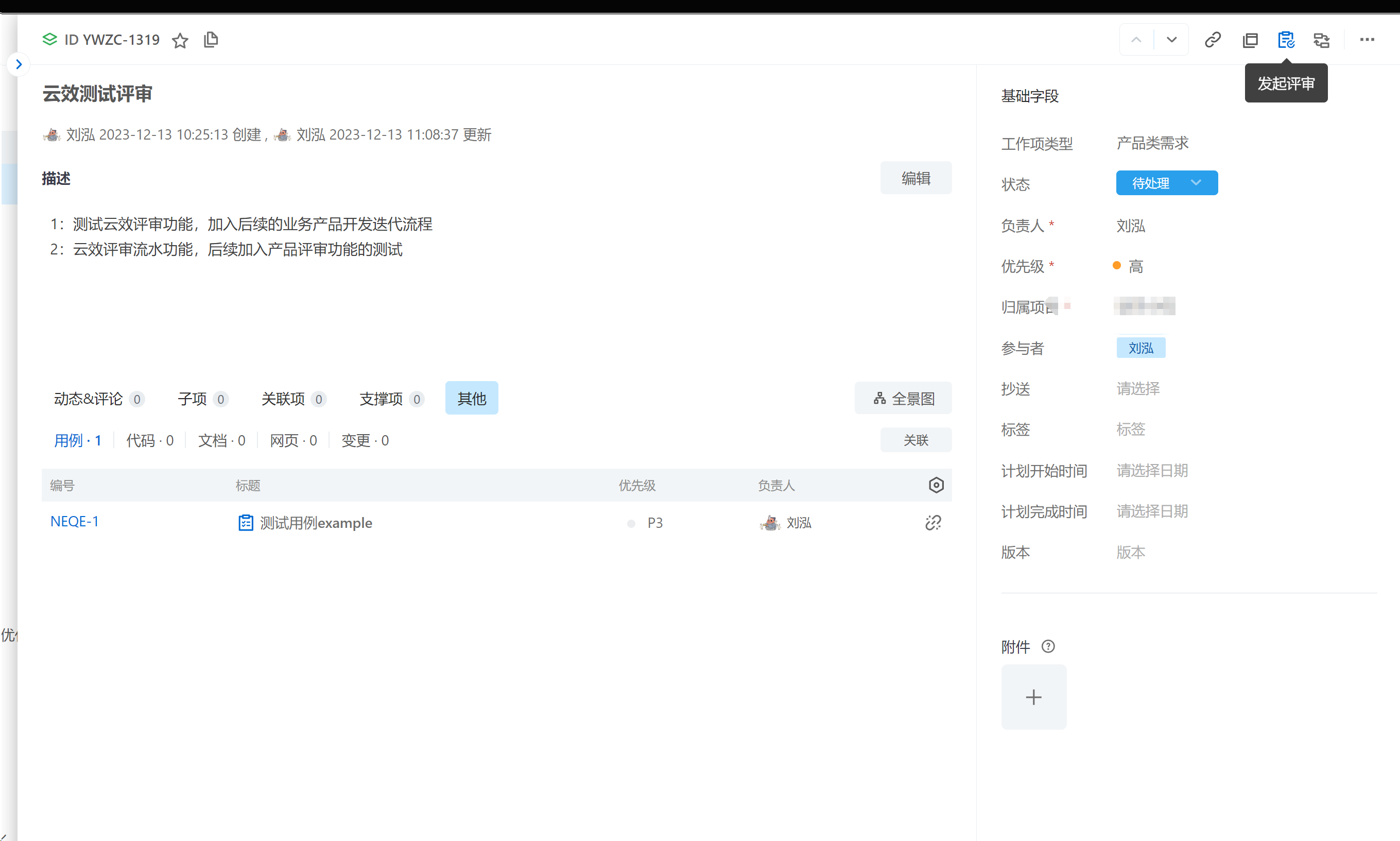Click the 标签 tag input field

point(1130,430)
